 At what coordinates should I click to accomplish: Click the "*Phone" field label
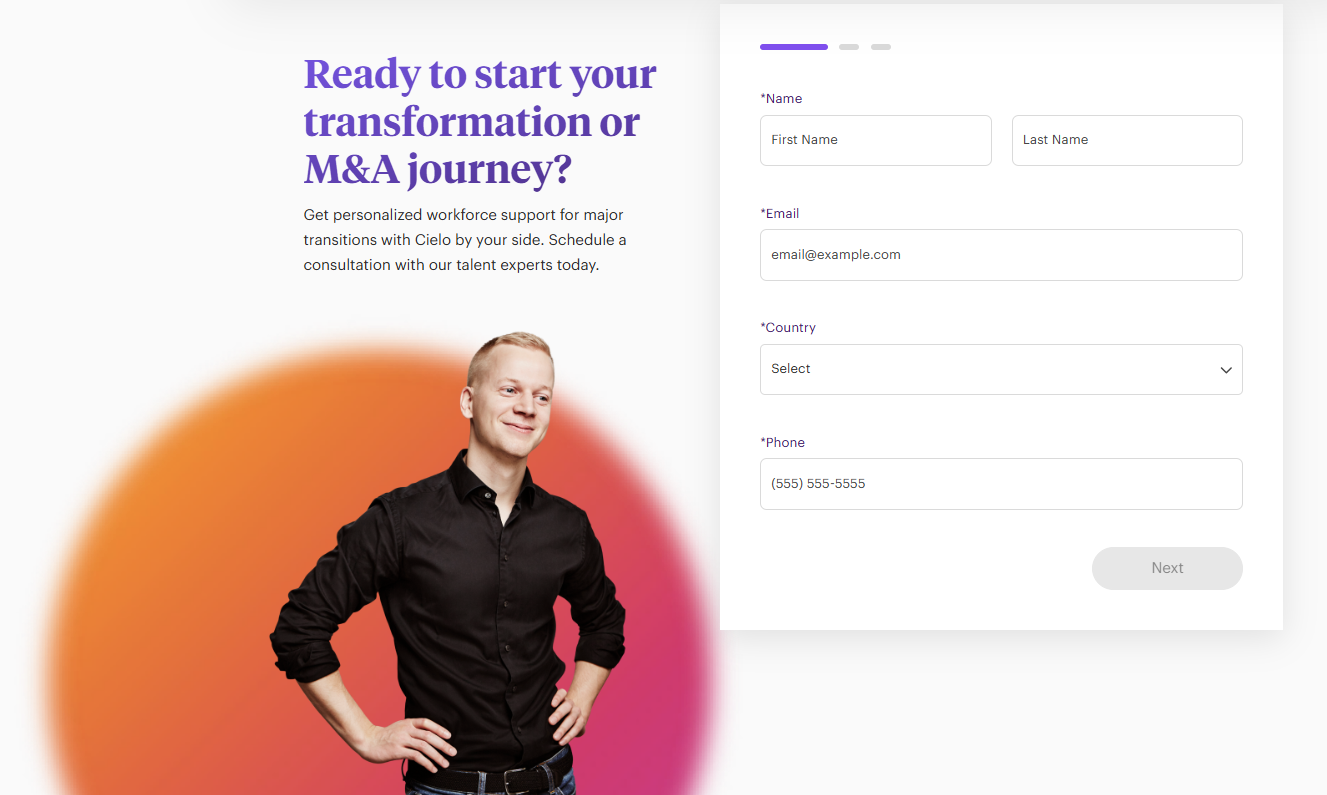(x=783, y=442)
